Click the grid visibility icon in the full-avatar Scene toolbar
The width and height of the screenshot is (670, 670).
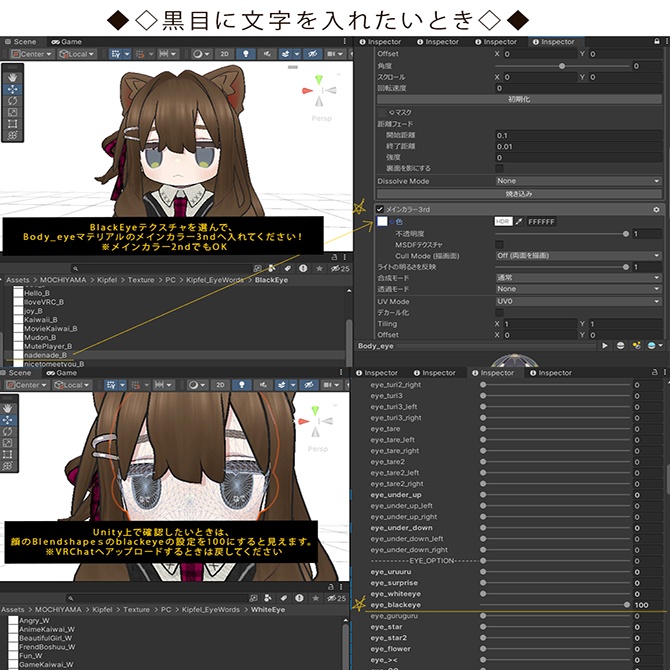tap(115, 54)
